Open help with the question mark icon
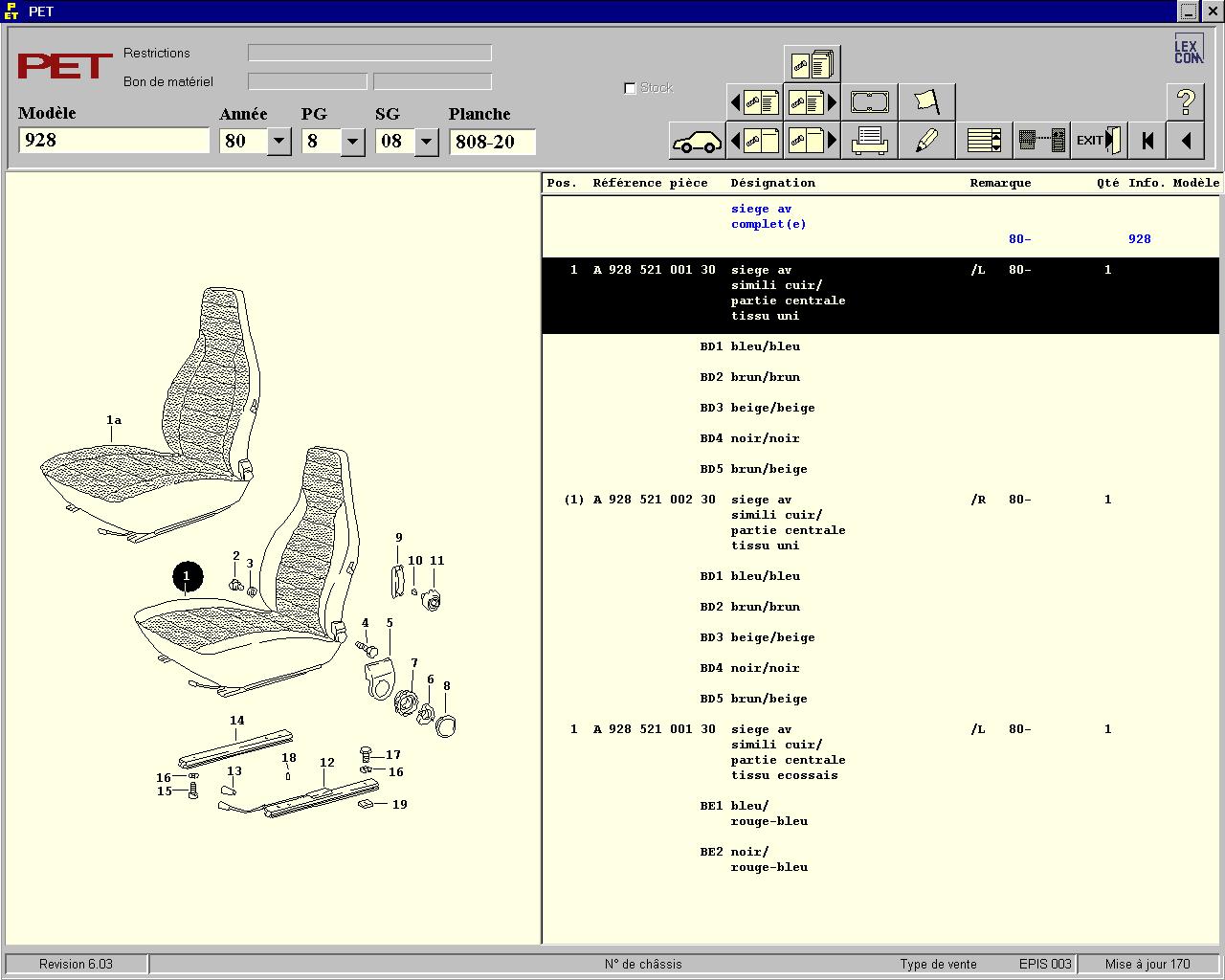Screen dimensions: 1225x980 pos(1185,101)
